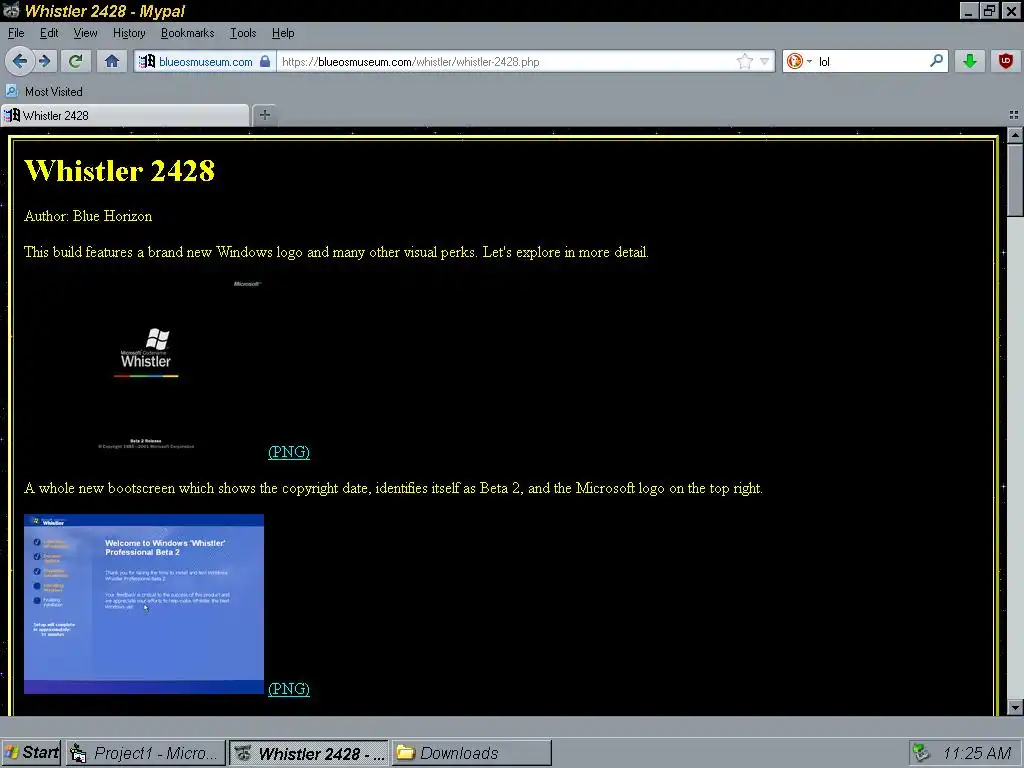Open the PNG link beside the bootscreen
The width and height of the screenshot is (1024, 768).
[289, 452]
